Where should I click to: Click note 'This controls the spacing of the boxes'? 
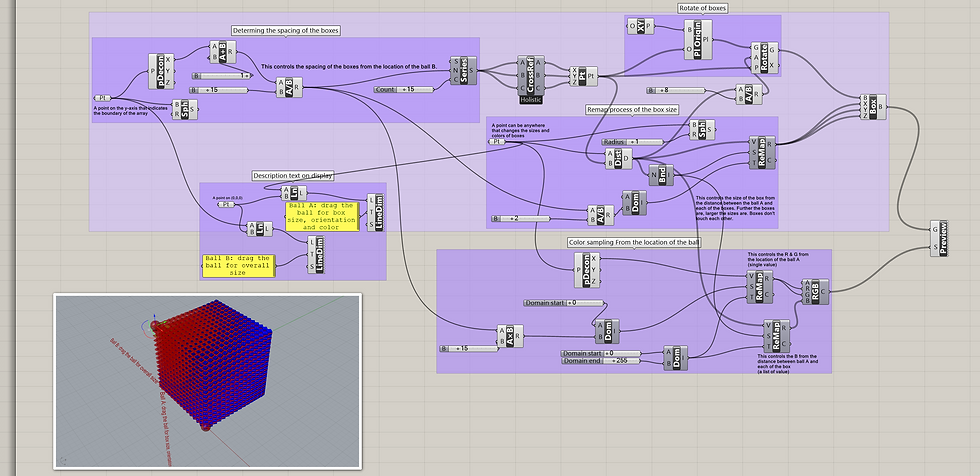coord(349,66)
